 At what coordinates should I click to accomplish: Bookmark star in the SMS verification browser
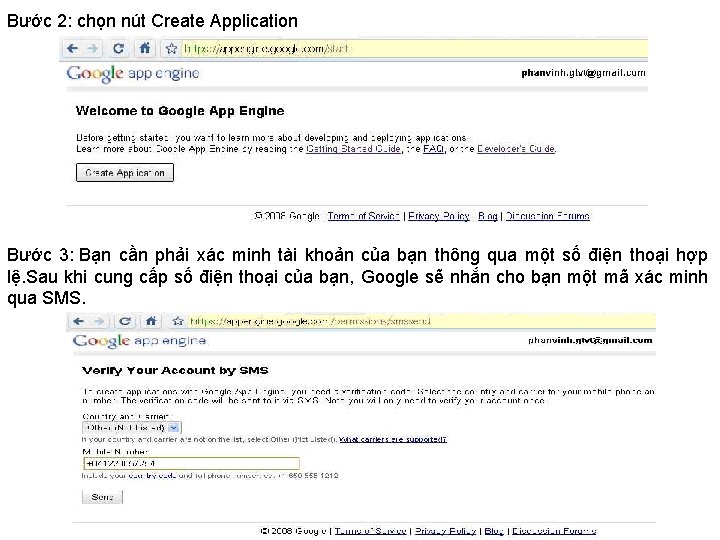pyautogui.click(x=178, y=321)
